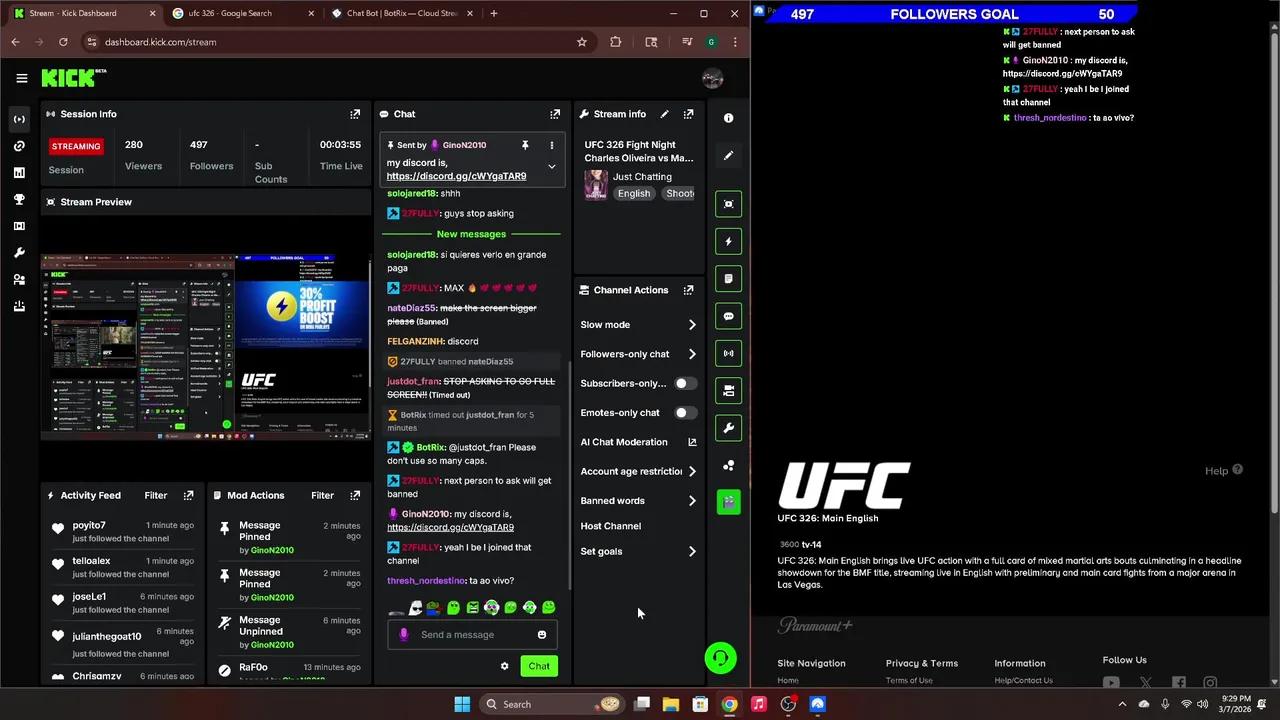Collapse the pinned message with its chevron
1280x720 pixels.
click(551, 166)
